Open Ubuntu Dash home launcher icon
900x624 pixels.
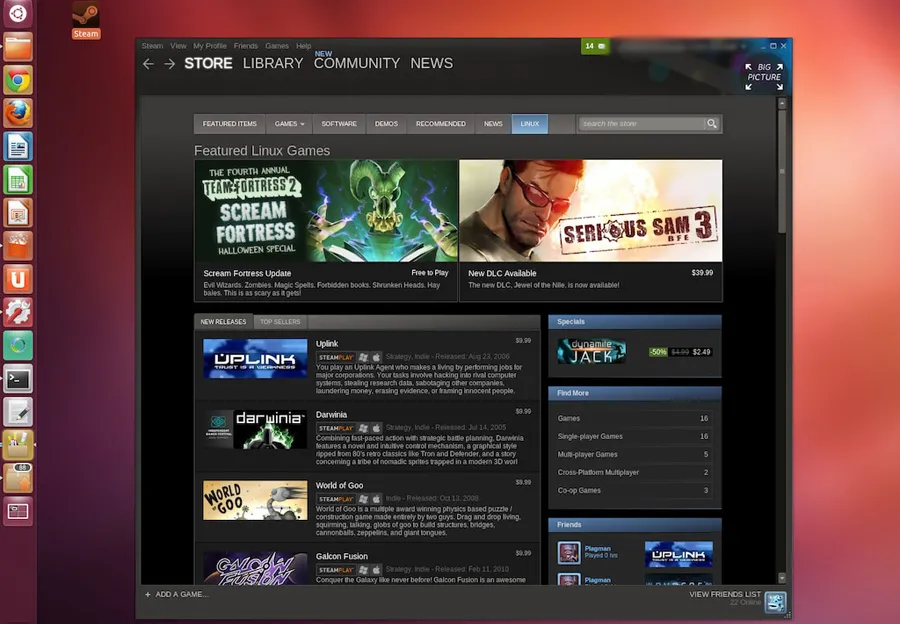[18, 13]
